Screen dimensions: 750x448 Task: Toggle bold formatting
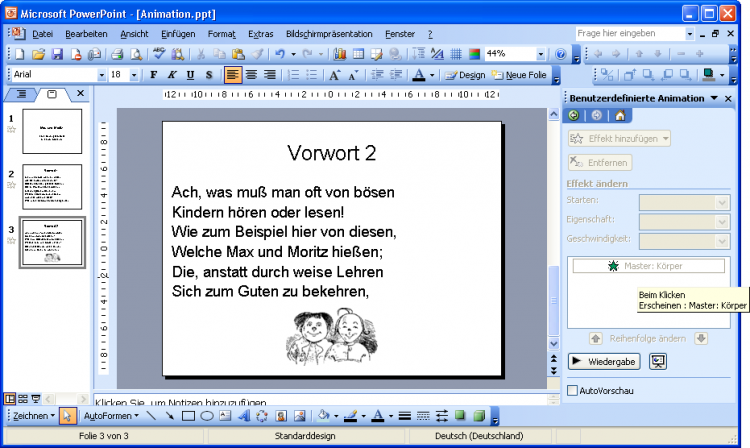point(153,75)
